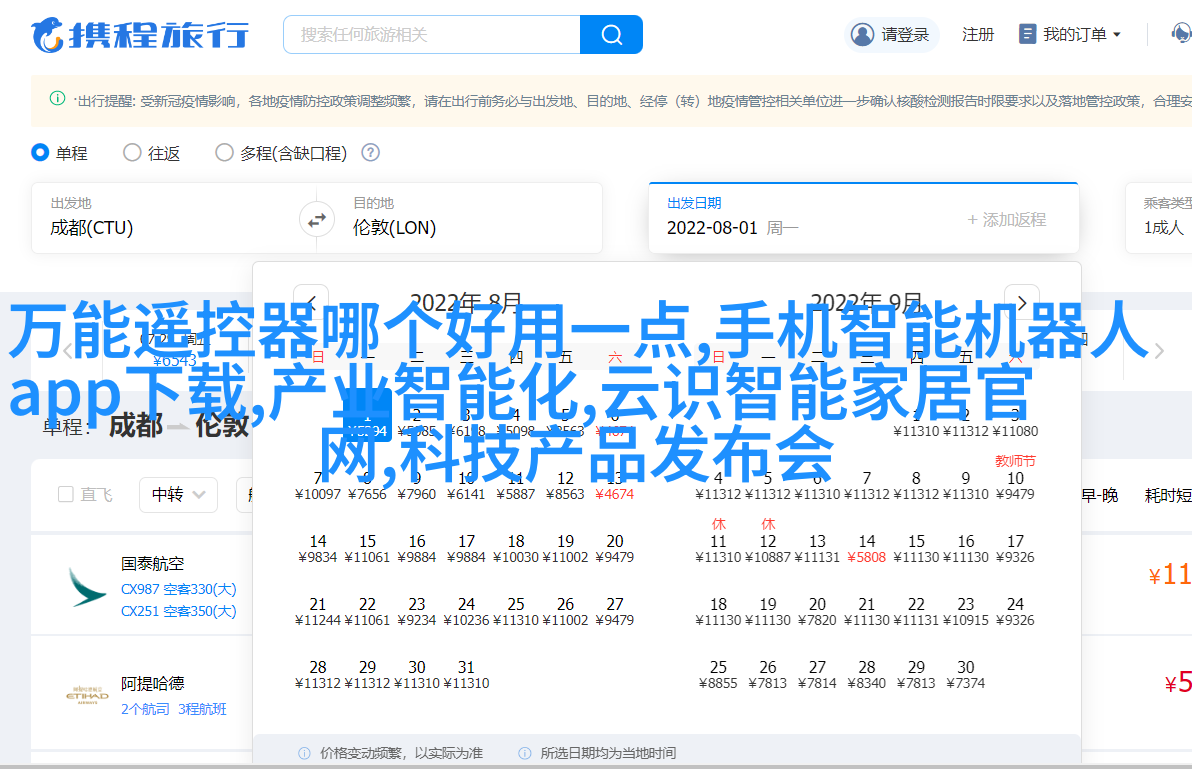
Task: Select the 往返 round-trip radio button
Action: [x=132, y=153]
